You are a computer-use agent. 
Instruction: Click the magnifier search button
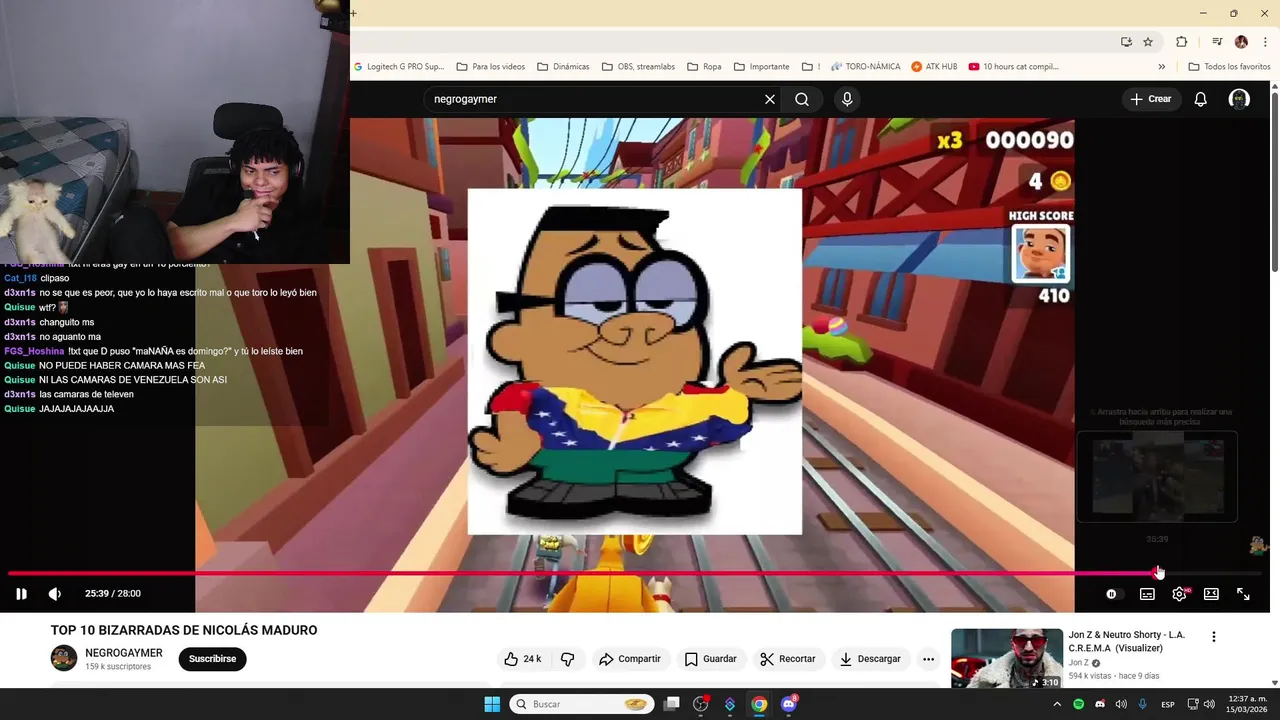(802, 99)
